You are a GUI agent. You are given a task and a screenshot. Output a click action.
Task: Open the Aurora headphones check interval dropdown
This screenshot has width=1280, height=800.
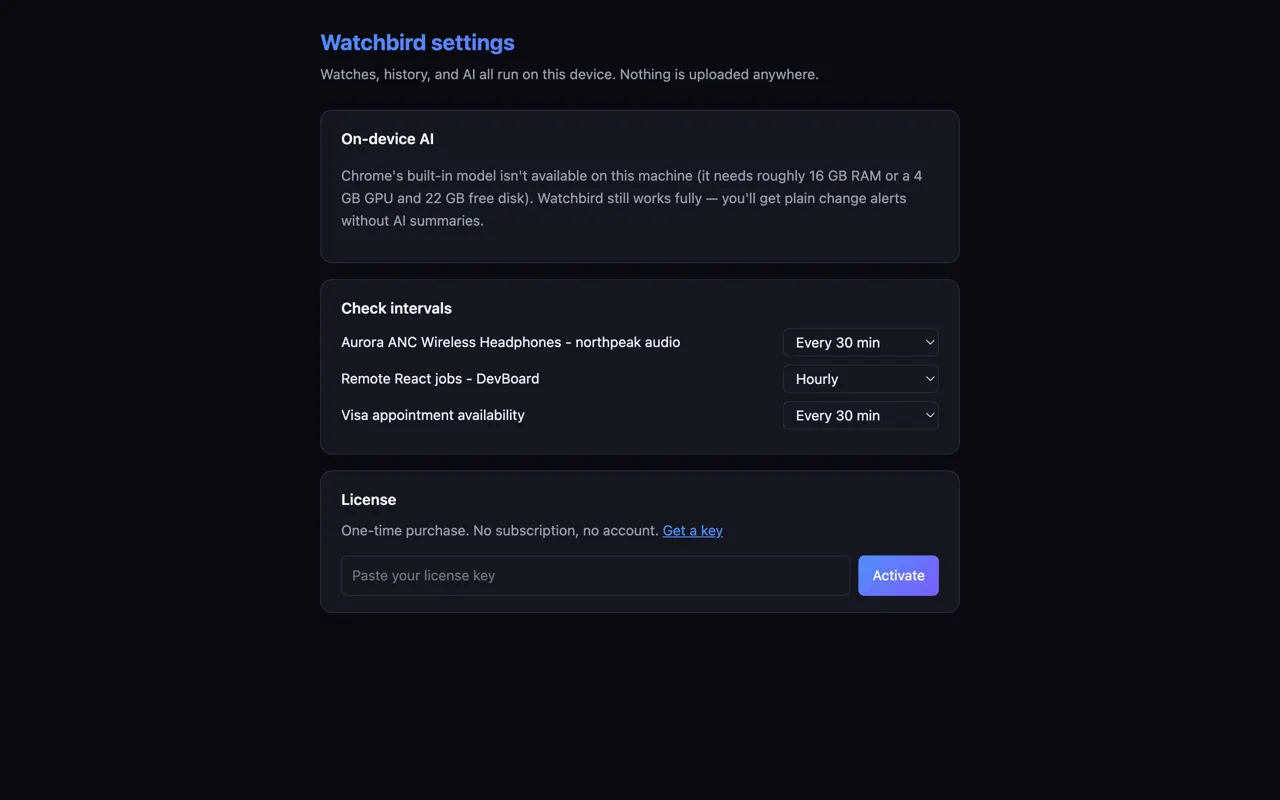(x=860, y=342)
